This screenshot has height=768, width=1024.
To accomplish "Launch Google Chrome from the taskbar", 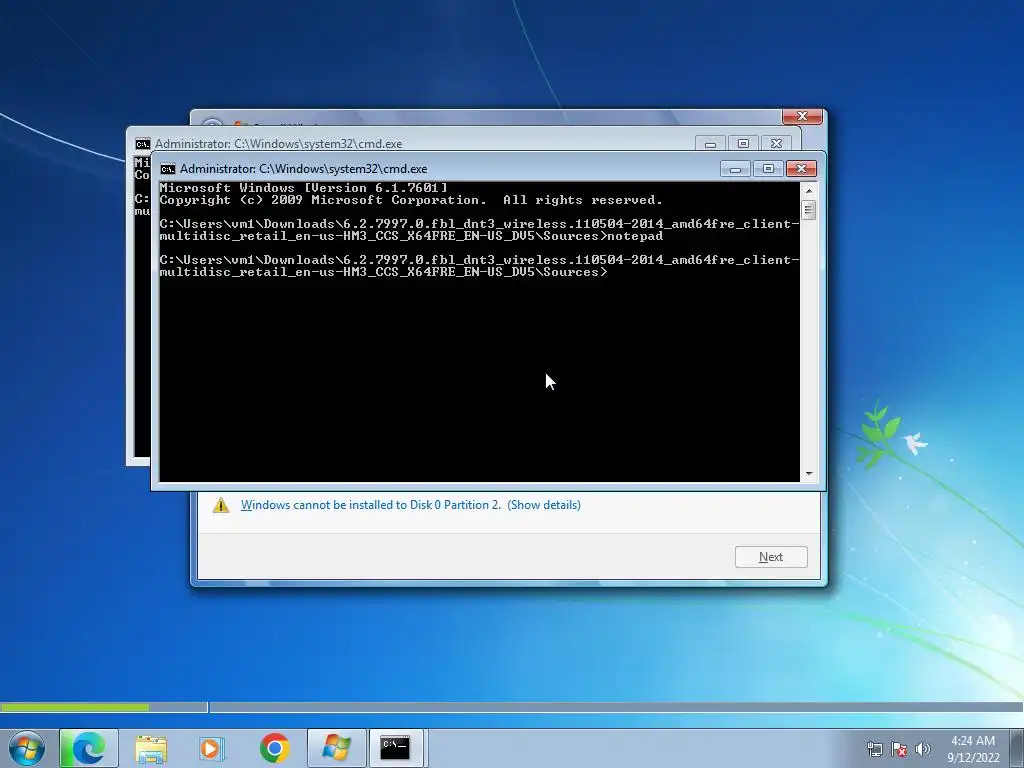I will coord(274,748).
